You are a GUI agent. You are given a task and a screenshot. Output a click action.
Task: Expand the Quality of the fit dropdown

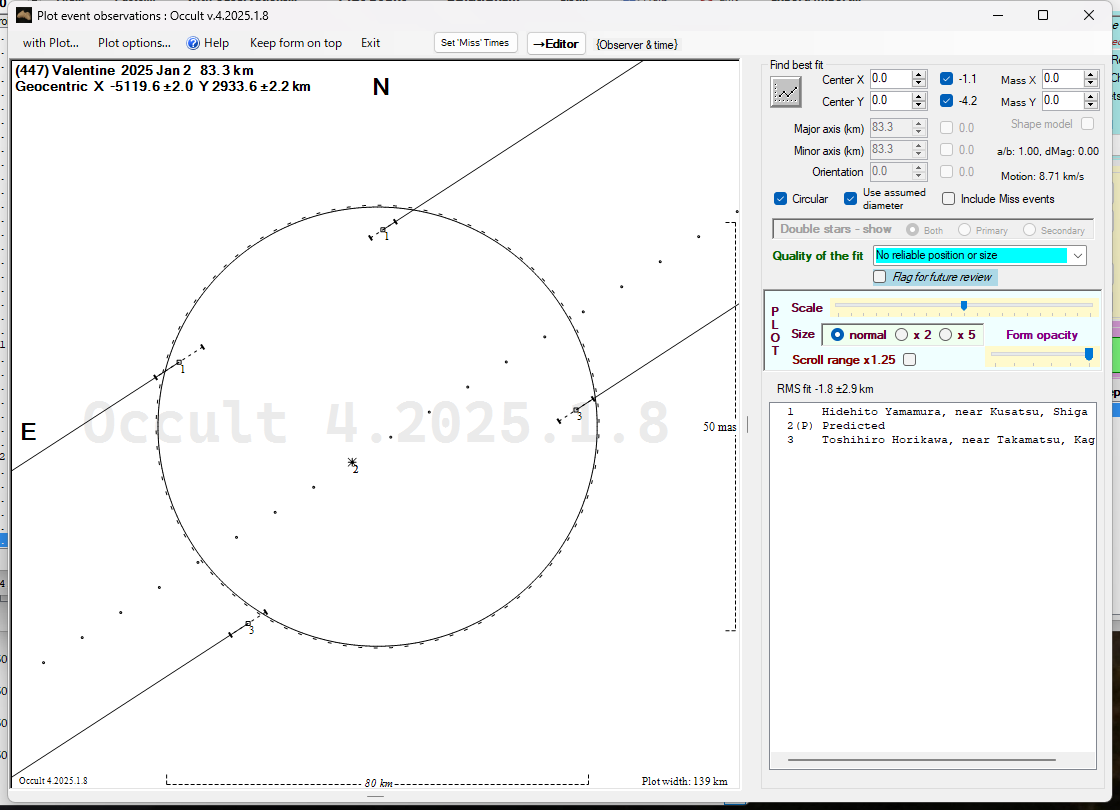[1077, 256]
